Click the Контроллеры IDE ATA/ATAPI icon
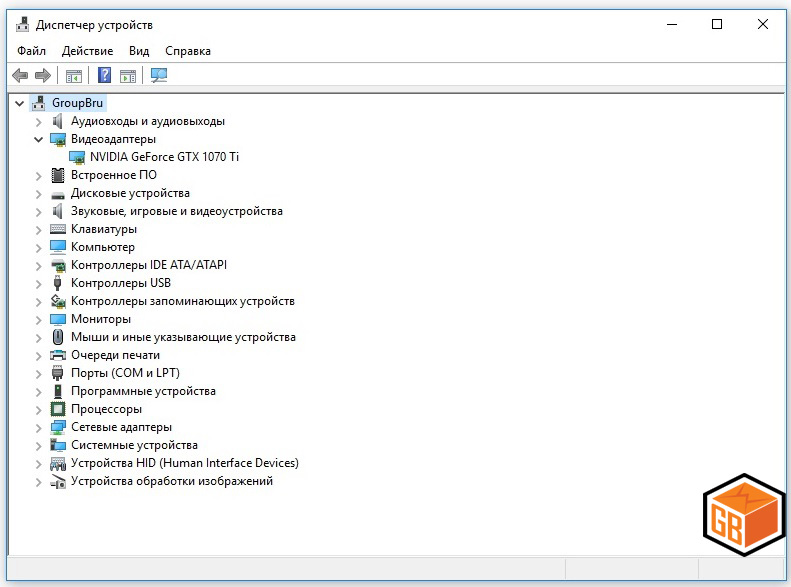The height and width of the screenshot is (587, 791). (x=58, y=265)
